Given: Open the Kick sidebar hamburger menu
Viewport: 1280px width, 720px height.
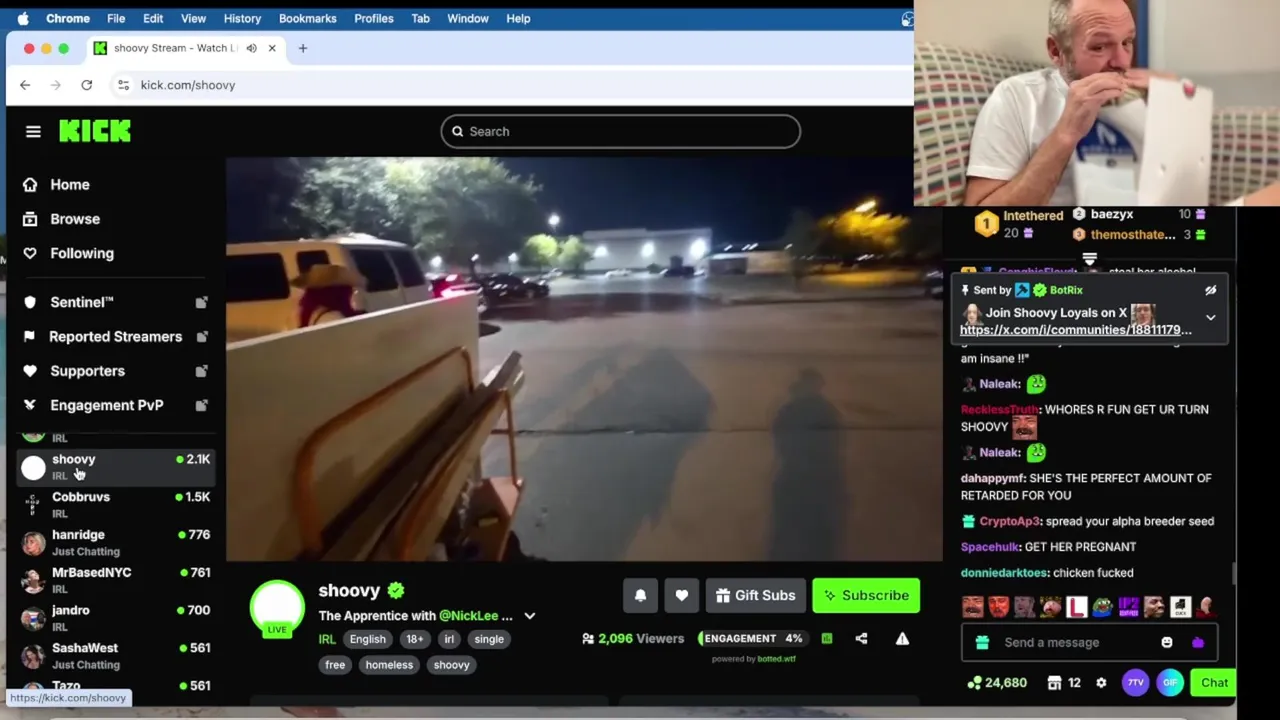Looking at the screenshot, I should (33, 131).
